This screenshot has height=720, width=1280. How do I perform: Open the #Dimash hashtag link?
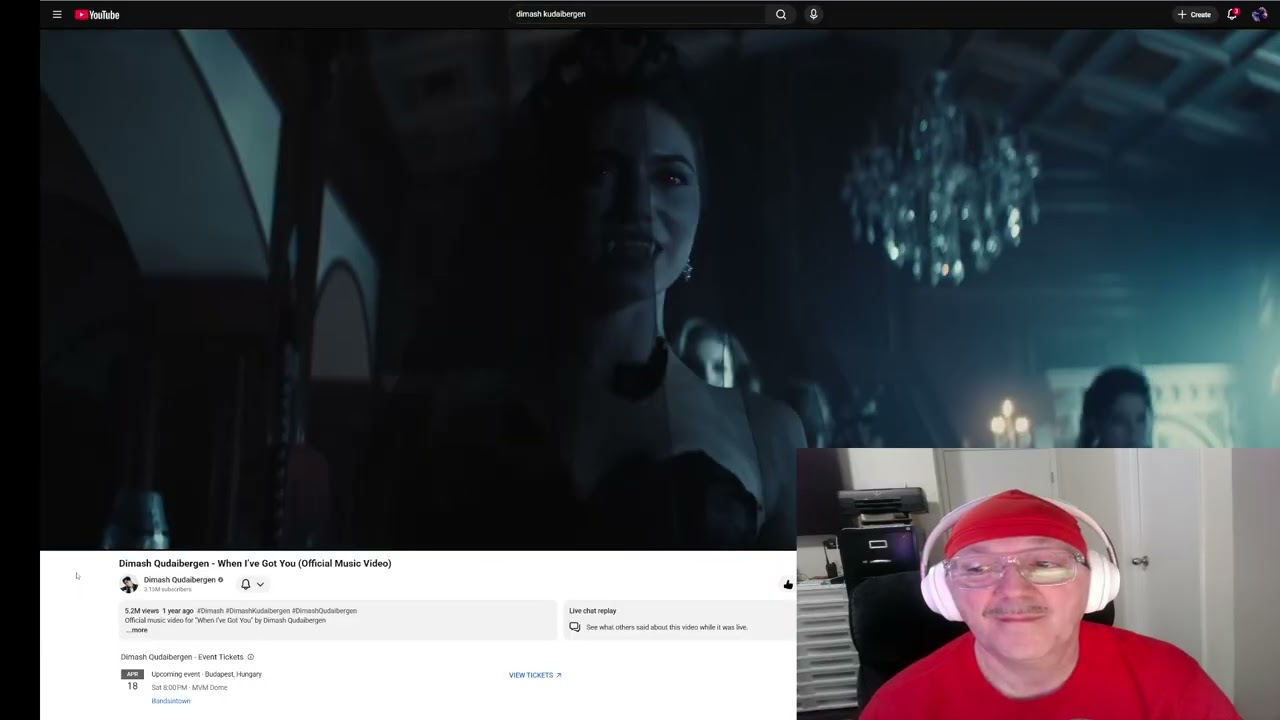pos(210,611)
